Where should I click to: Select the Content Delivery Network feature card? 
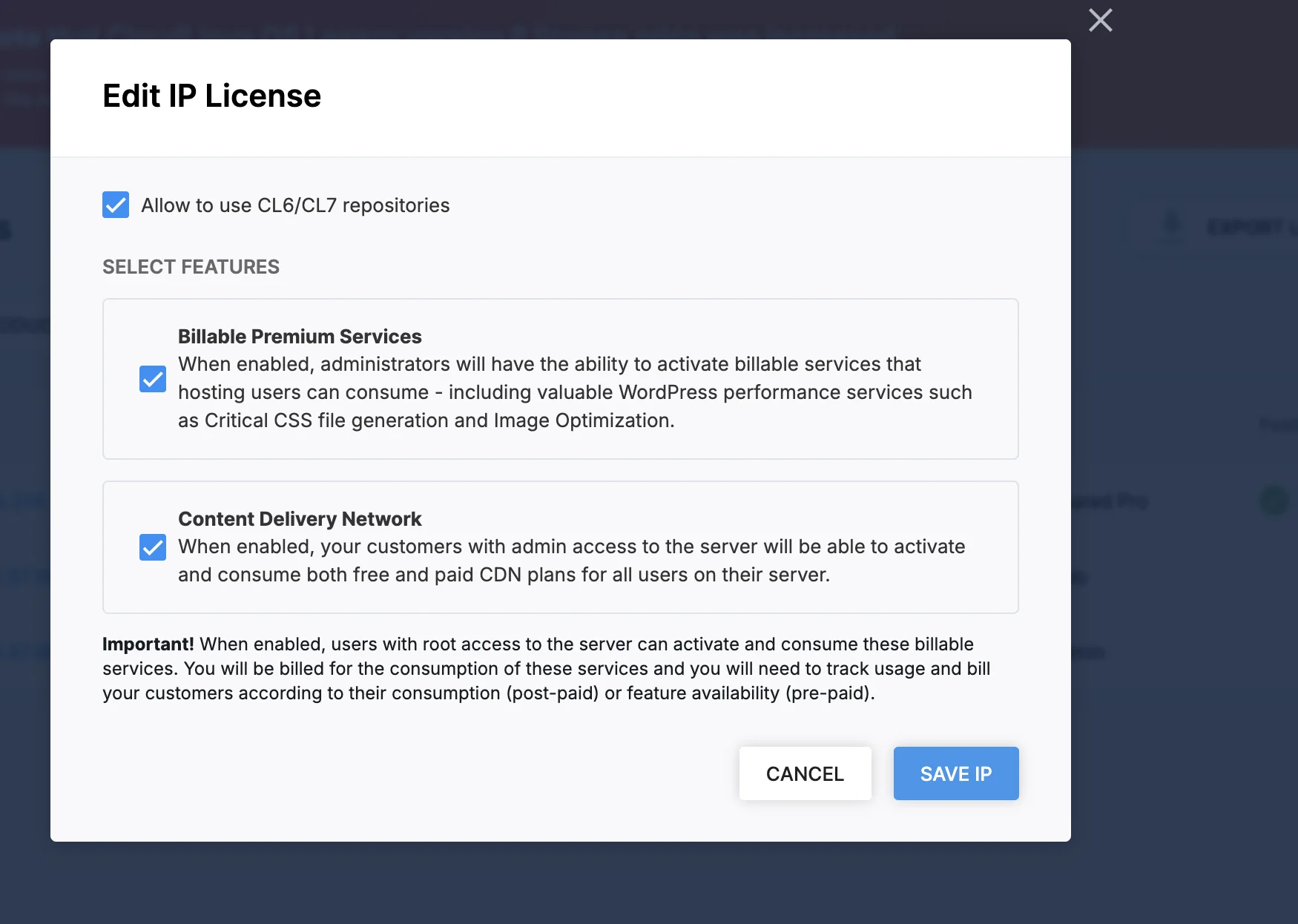[x=560, y=547]
